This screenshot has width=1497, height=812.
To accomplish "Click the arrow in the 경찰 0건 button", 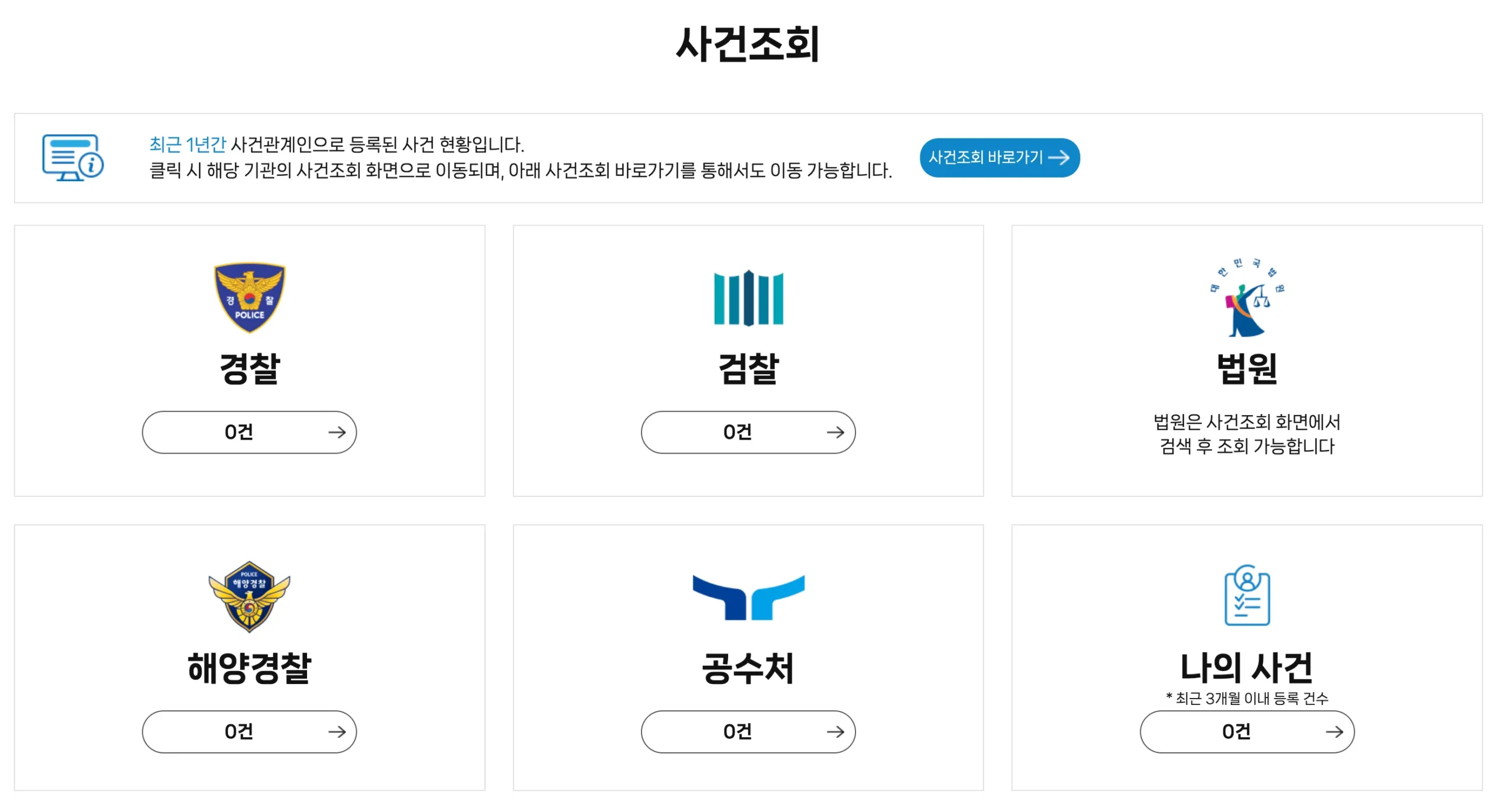I will coord(337,433).
